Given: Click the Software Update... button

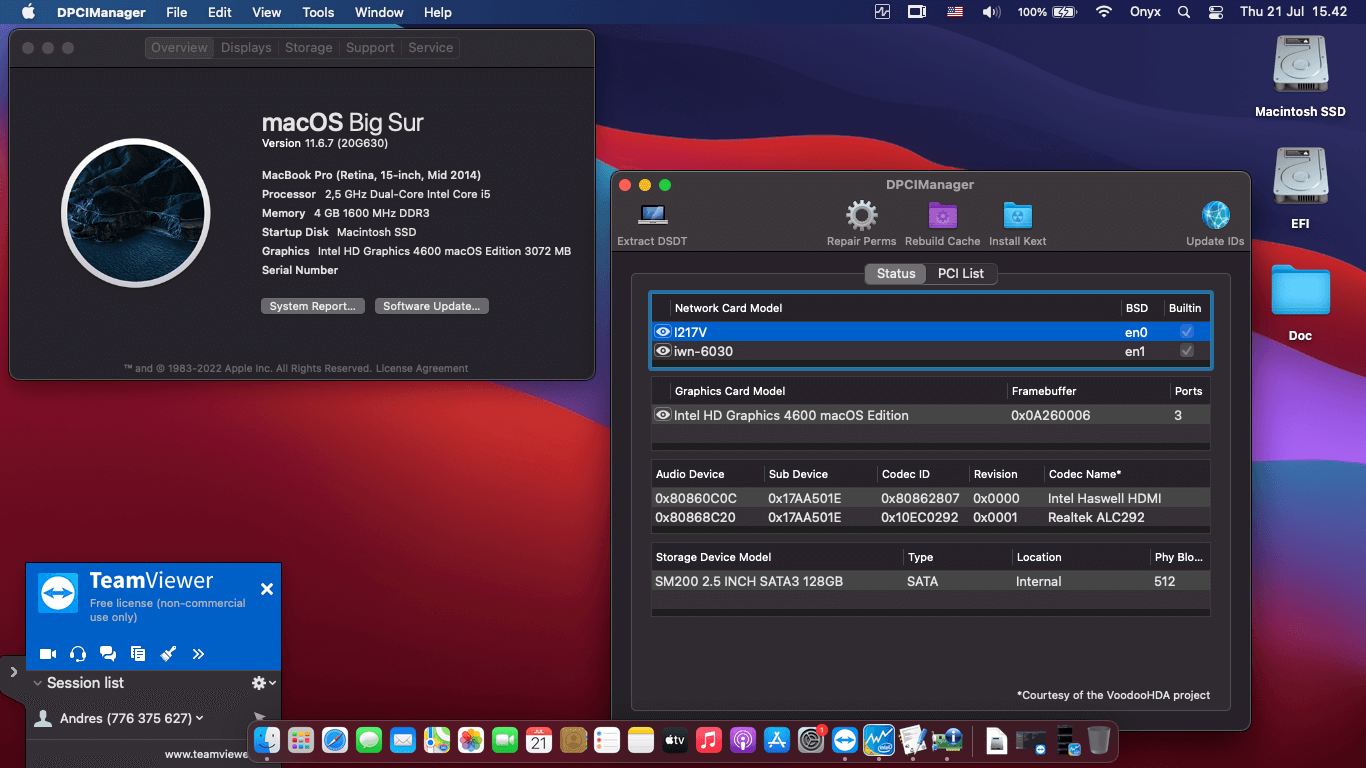Looking at the screenshot, I should (x=432, y=306).
